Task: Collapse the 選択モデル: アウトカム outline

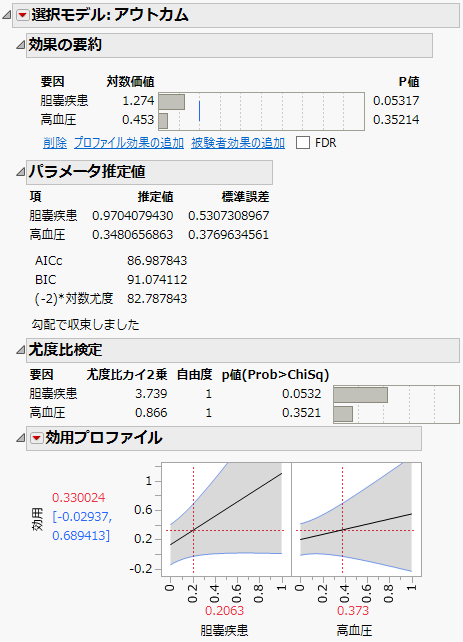Action: coord(7,16)
